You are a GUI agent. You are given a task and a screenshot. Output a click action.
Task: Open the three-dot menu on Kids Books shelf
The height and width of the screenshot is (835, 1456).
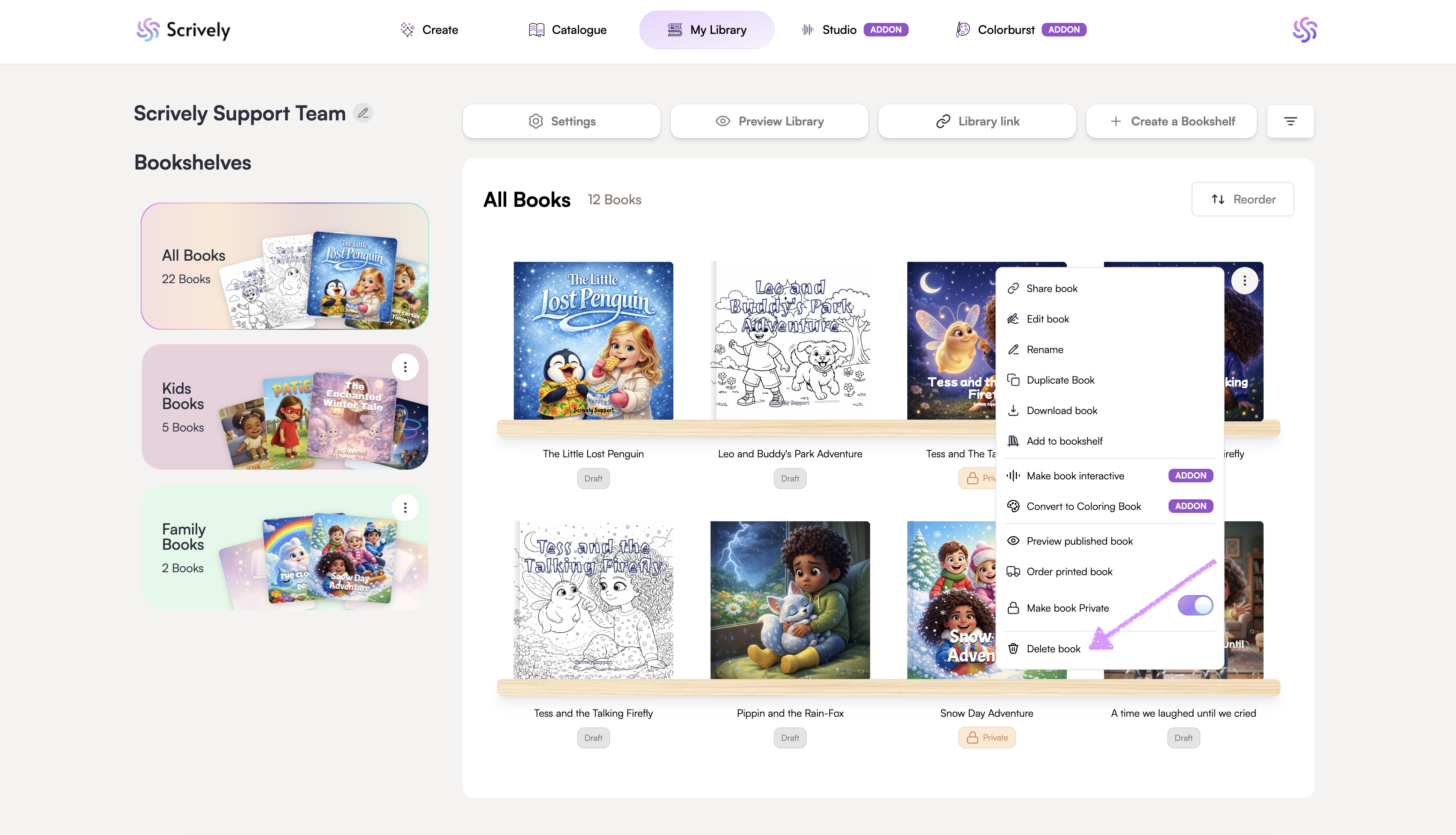pos(405,367)
